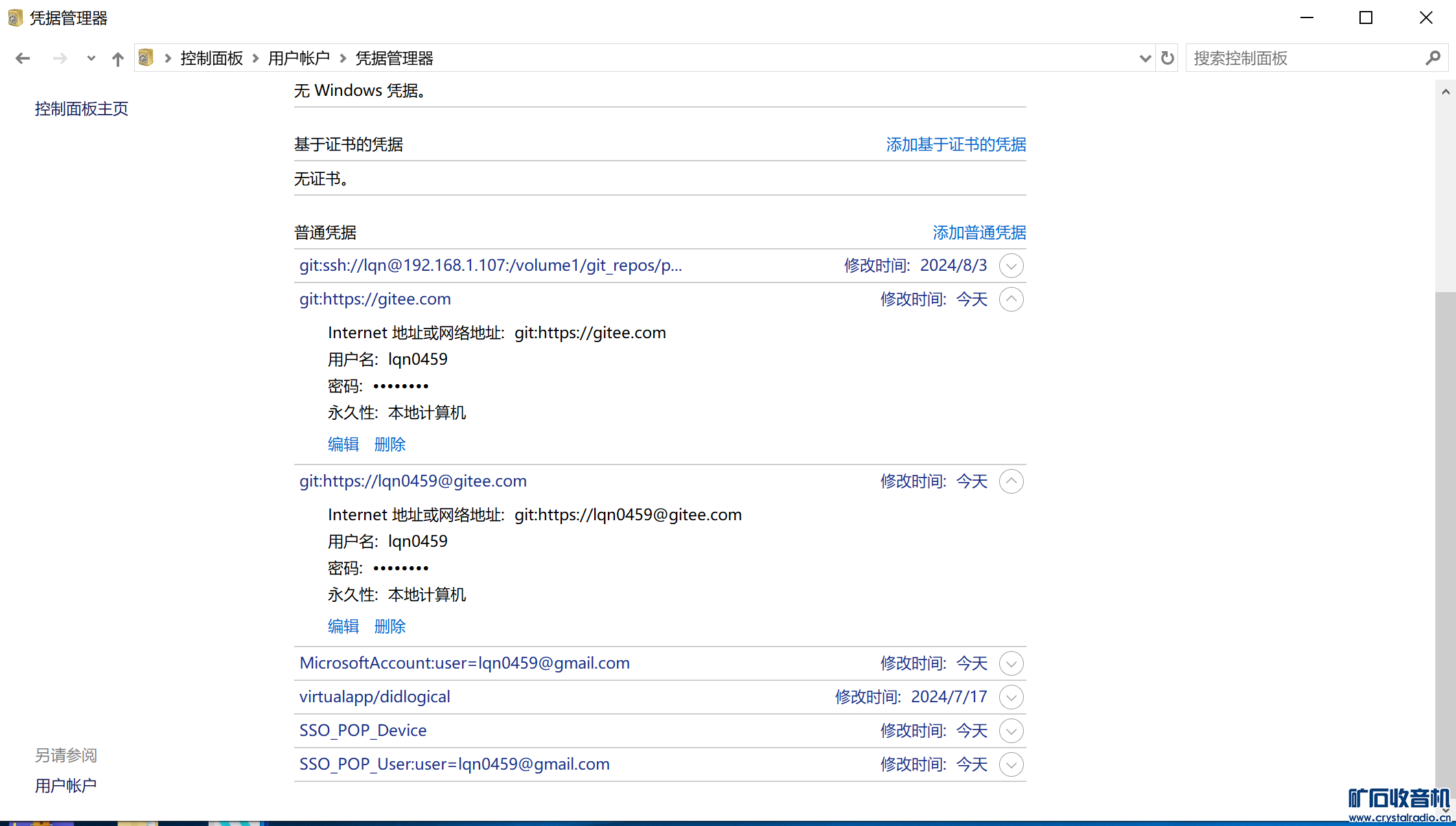Expand the virtualapp/didlogical credential

pyautogui.click(x=1011, y=697)
